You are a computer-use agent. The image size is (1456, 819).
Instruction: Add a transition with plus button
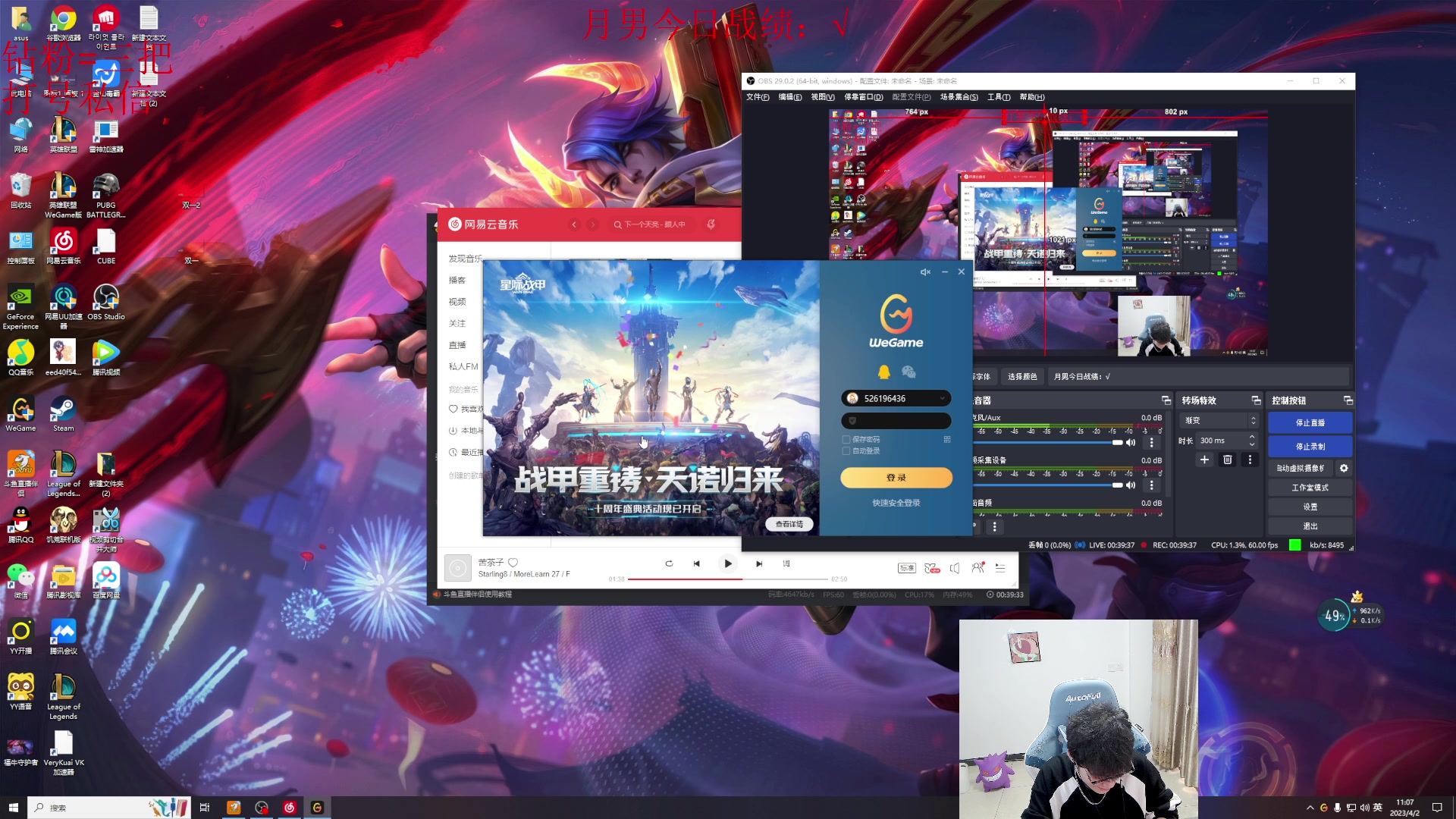coord(1204,460)
